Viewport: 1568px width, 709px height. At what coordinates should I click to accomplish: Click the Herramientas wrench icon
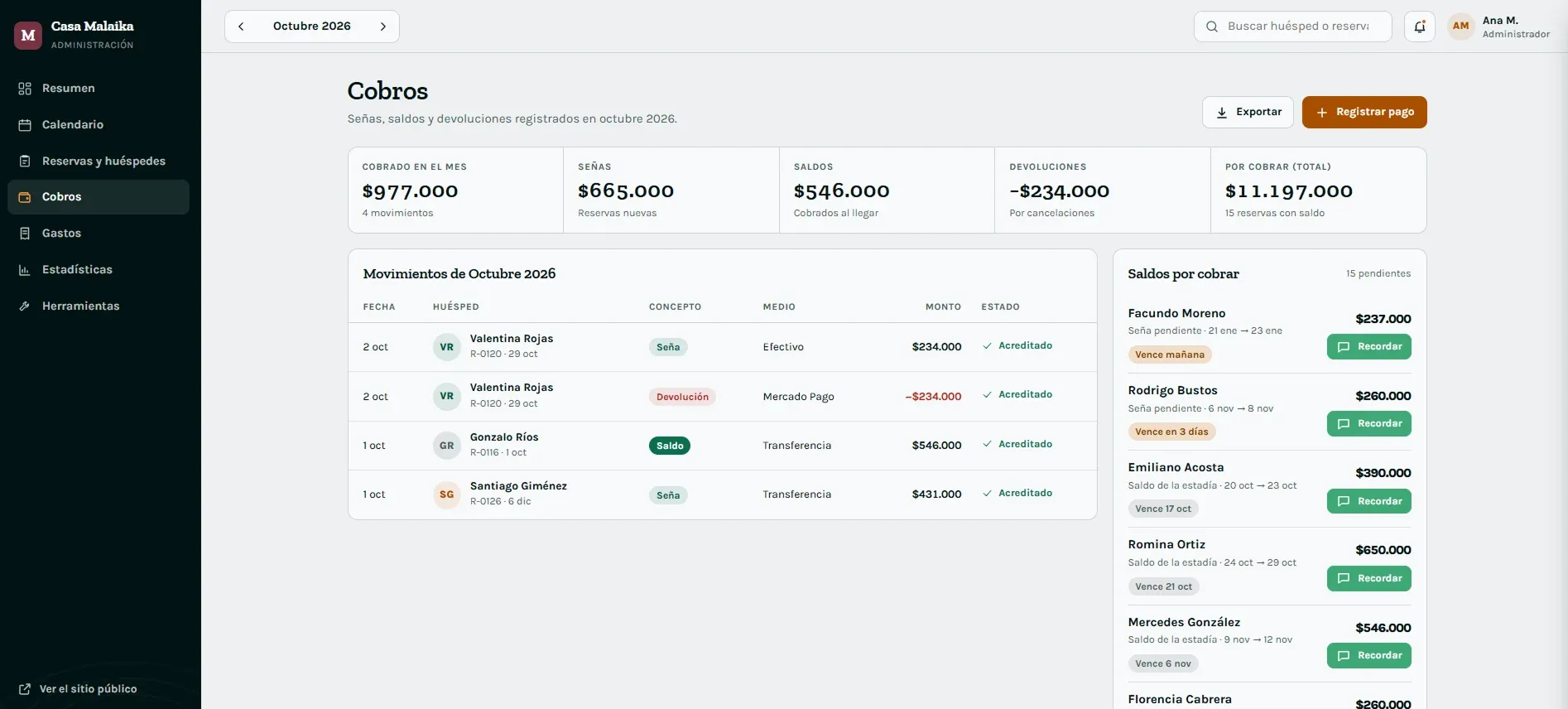tap(25, 306)
